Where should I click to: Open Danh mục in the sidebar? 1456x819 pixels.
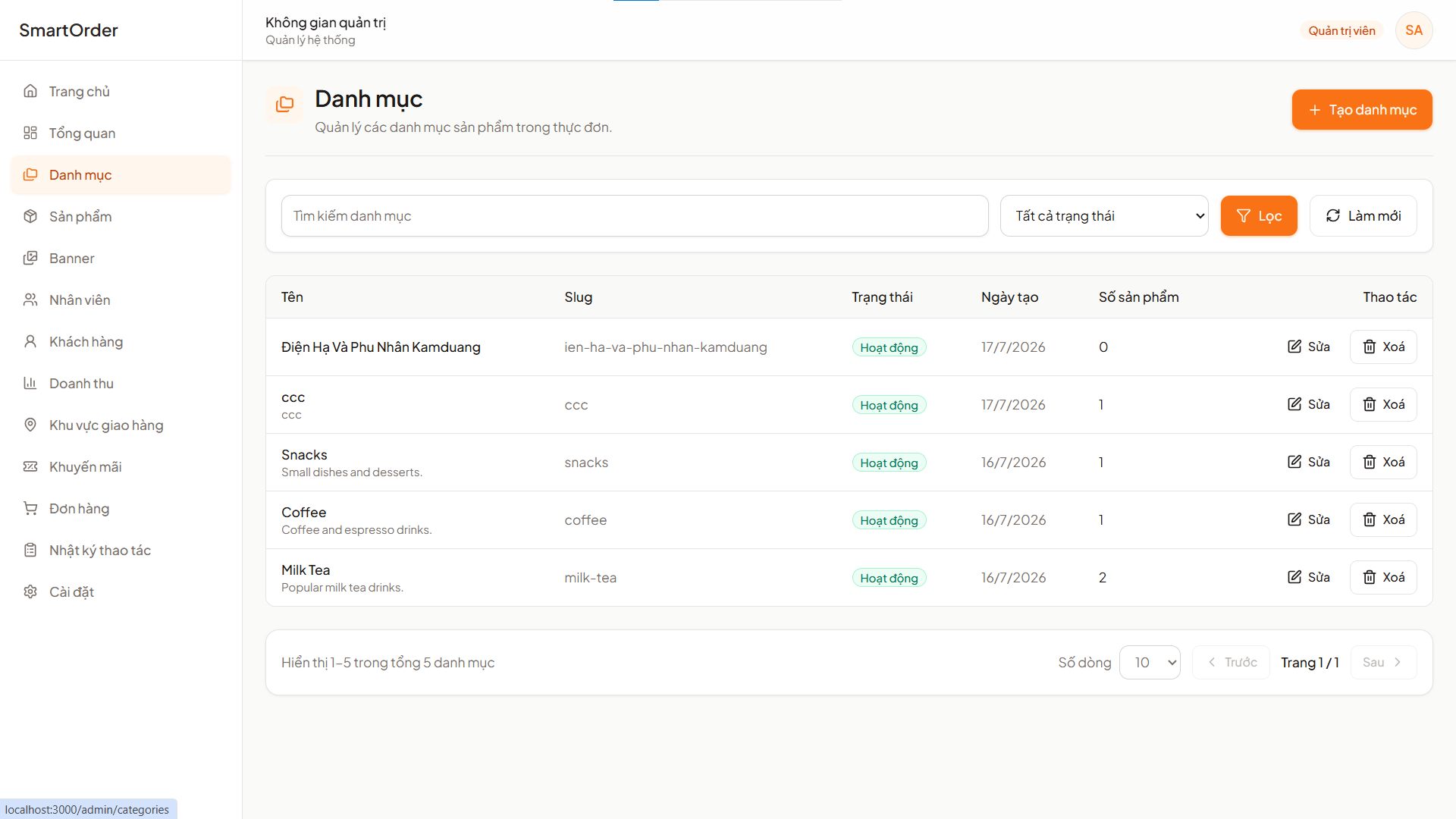(x=121, y=174)
